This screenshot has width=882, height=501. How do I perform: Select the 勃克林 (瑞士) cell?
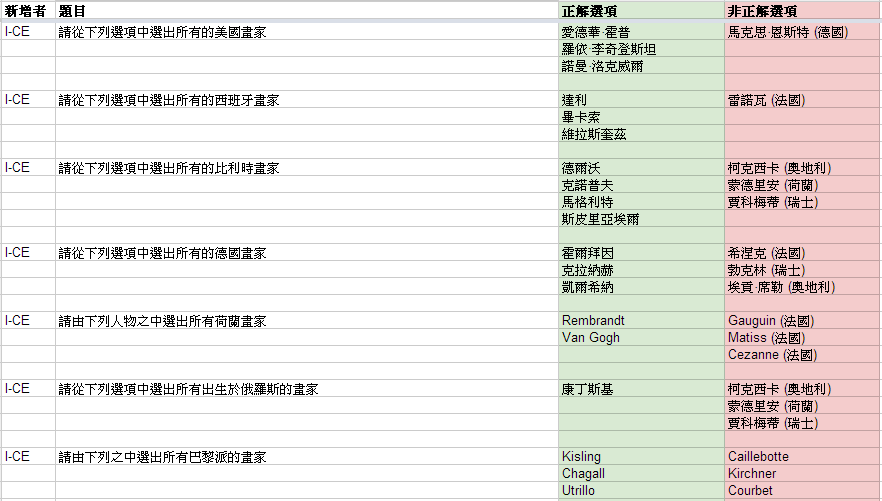(803, 270)
